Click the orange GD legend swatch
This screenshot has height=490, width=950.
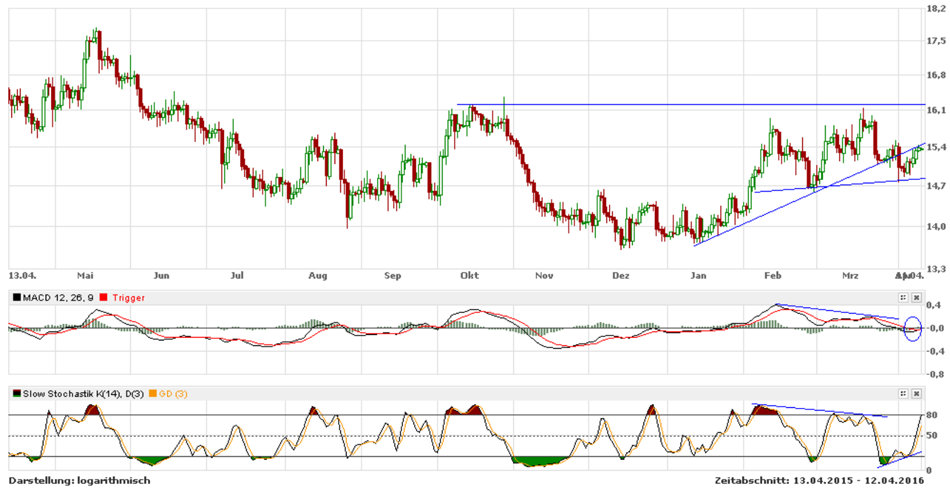(x=152, y=394)
